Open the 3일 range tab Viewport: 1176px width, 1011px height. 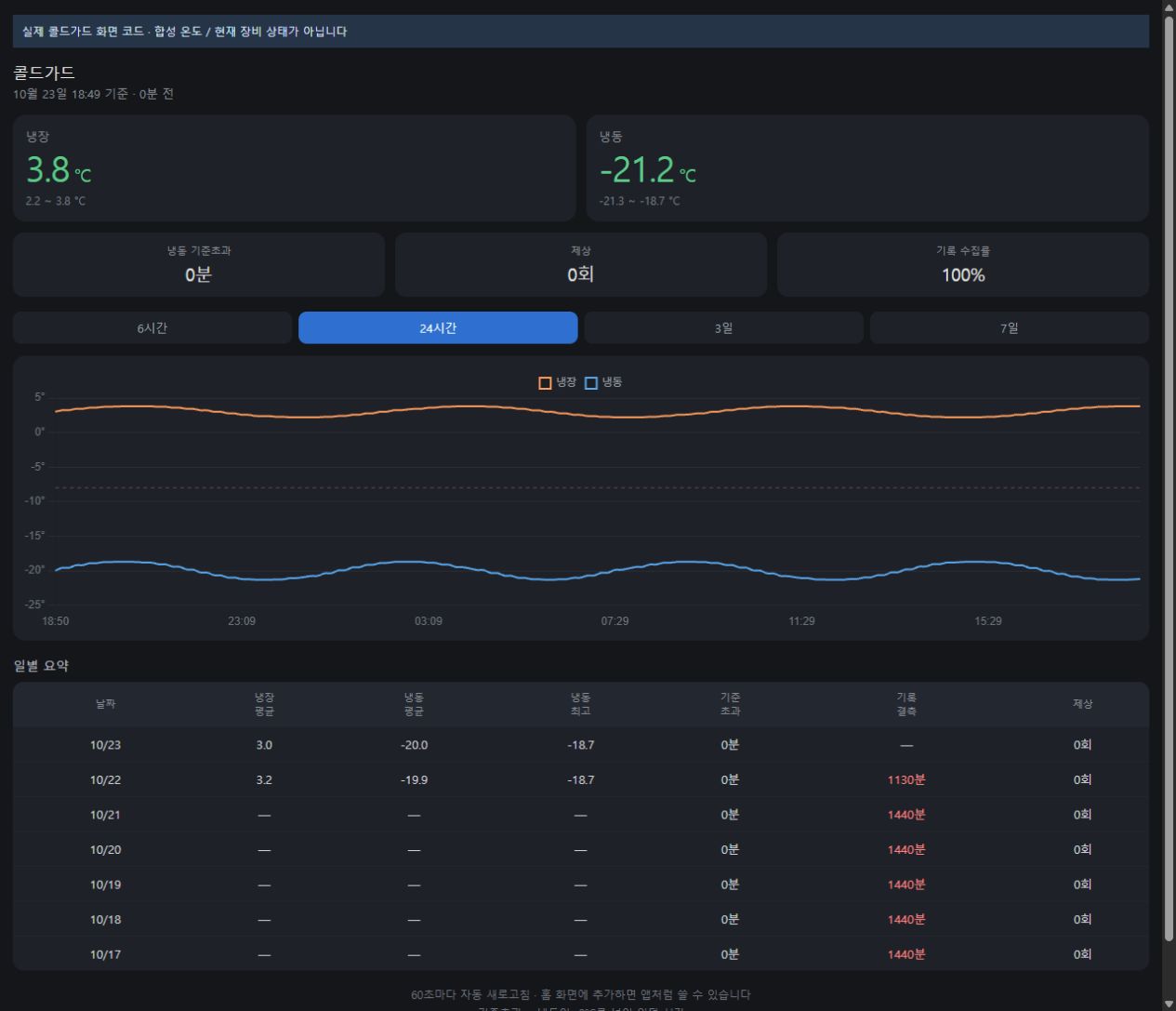click(x=724, y=327)
